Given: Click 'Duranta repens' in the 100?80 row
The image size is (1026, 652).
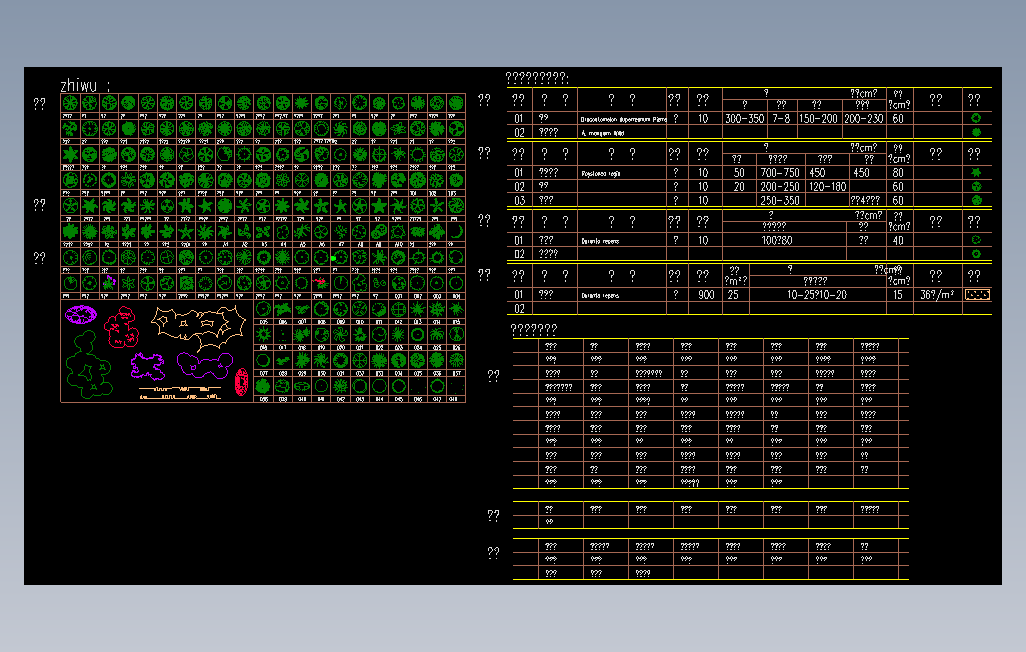Looking at the screenshot, I should click(x=599, y=241).
